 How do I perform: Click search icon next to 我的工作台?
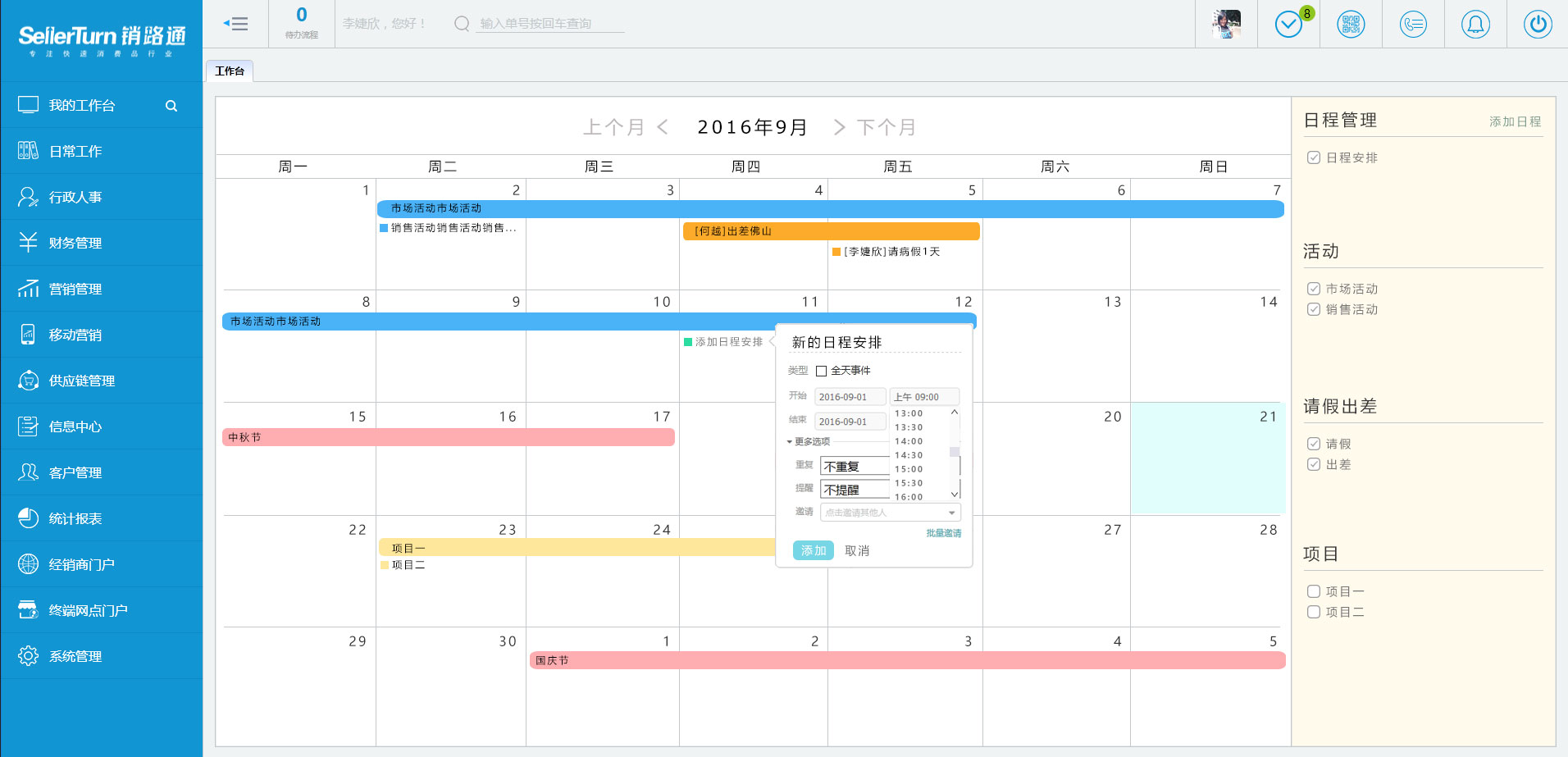tap(171, 106)
